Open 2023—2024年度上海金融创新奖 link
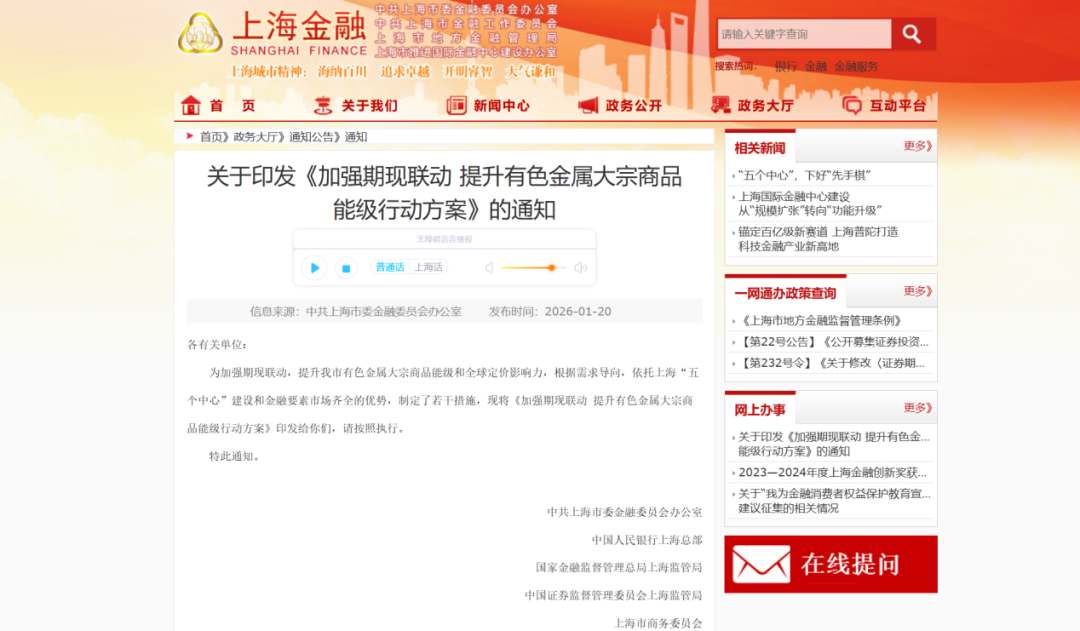Screen dimensions: 1080x631 832,473
